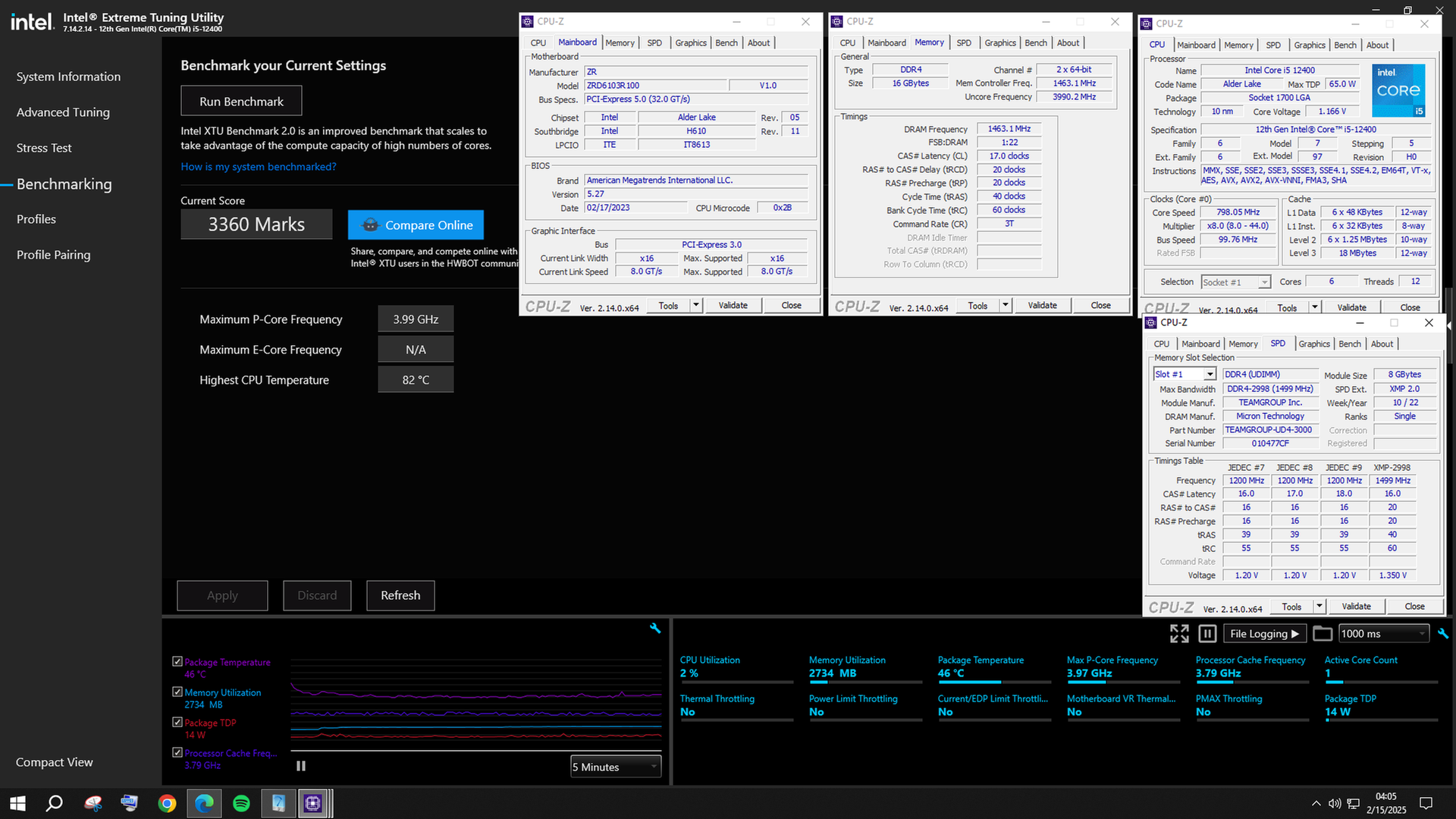Start File Logging

point(1264,633)
